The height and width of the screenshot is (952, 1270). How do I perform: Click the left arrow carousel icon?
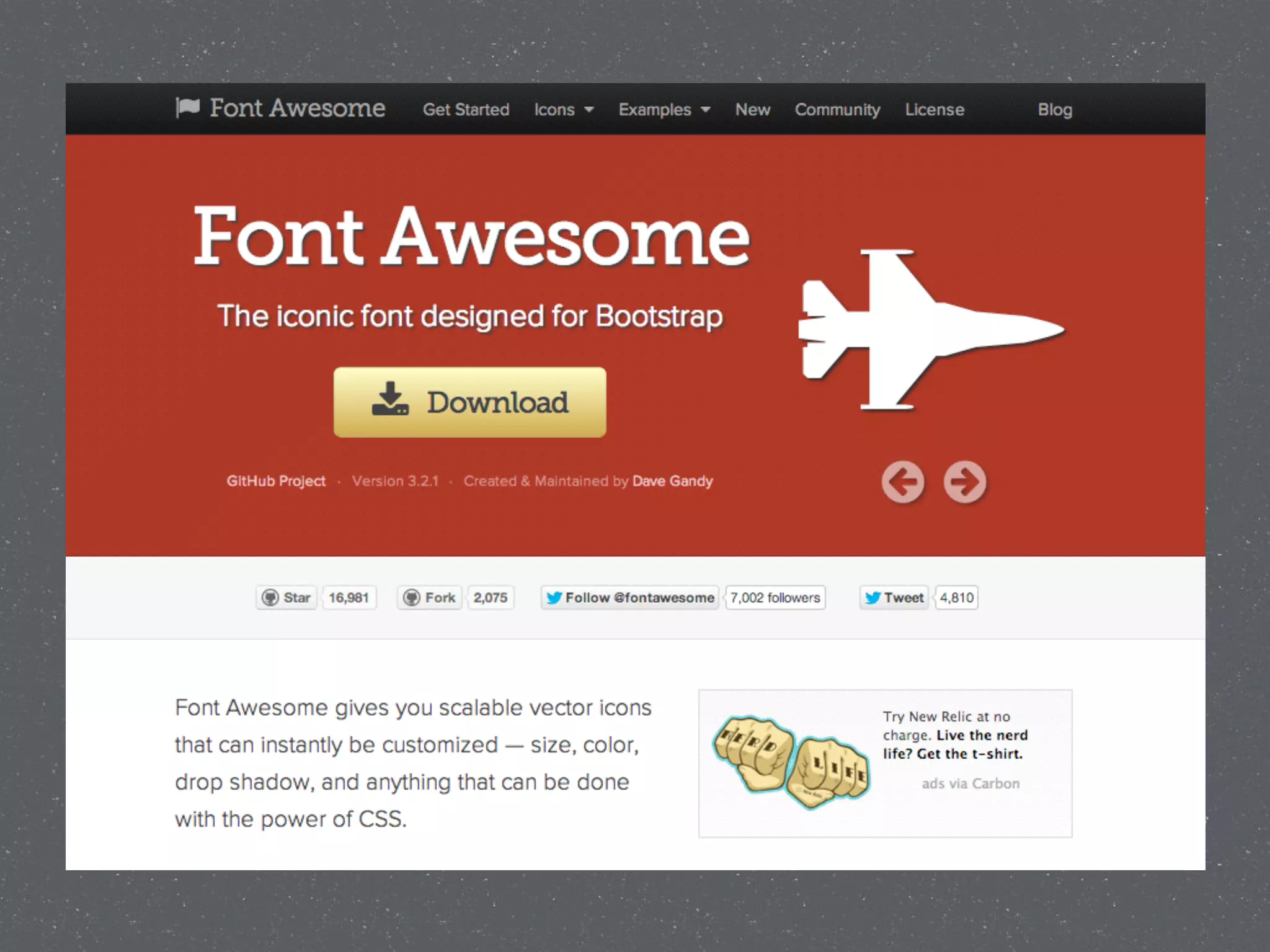coord(903,482)
